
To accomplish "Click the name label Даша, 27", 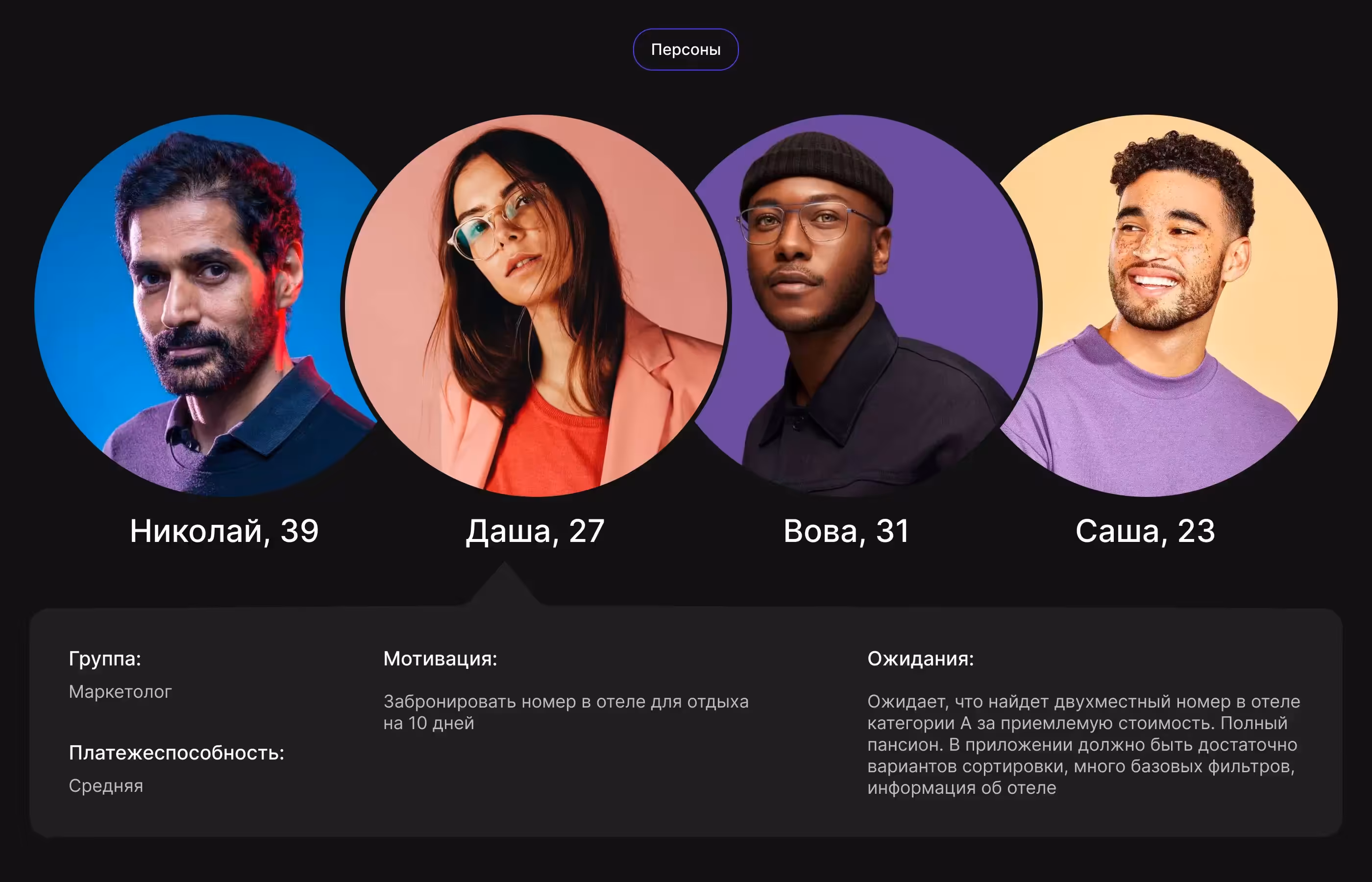I will [535, 531].
